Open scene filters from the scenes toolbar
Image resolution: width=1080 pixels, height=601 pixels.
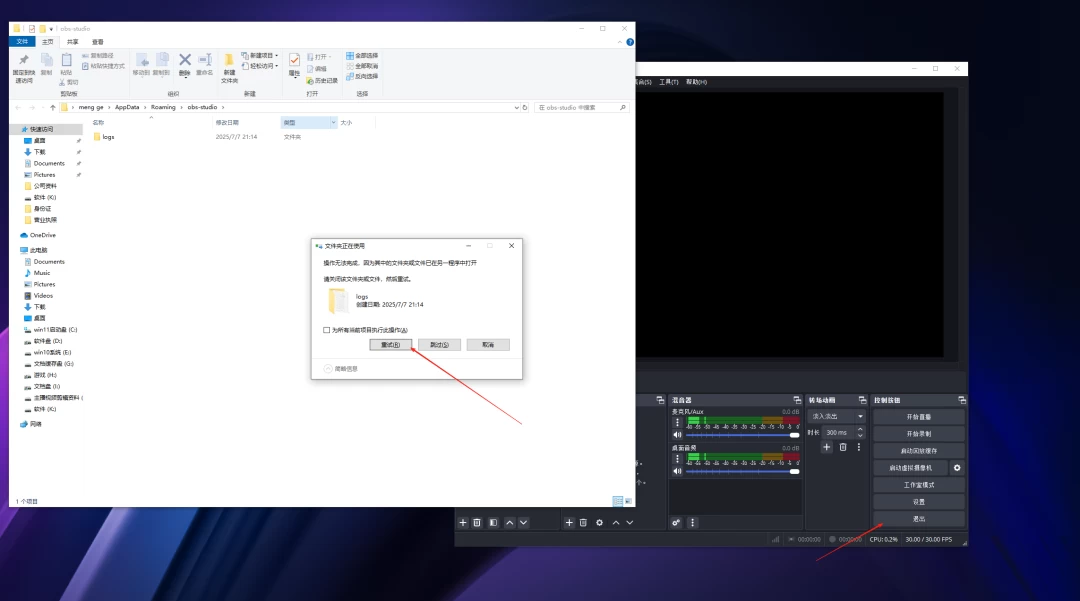(x=493, y=523)
